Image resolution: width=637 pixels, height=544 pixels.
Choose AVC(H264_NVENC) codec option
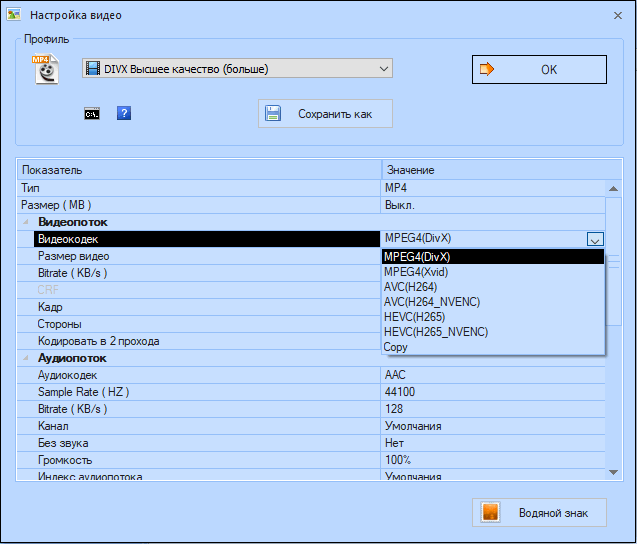493,302
